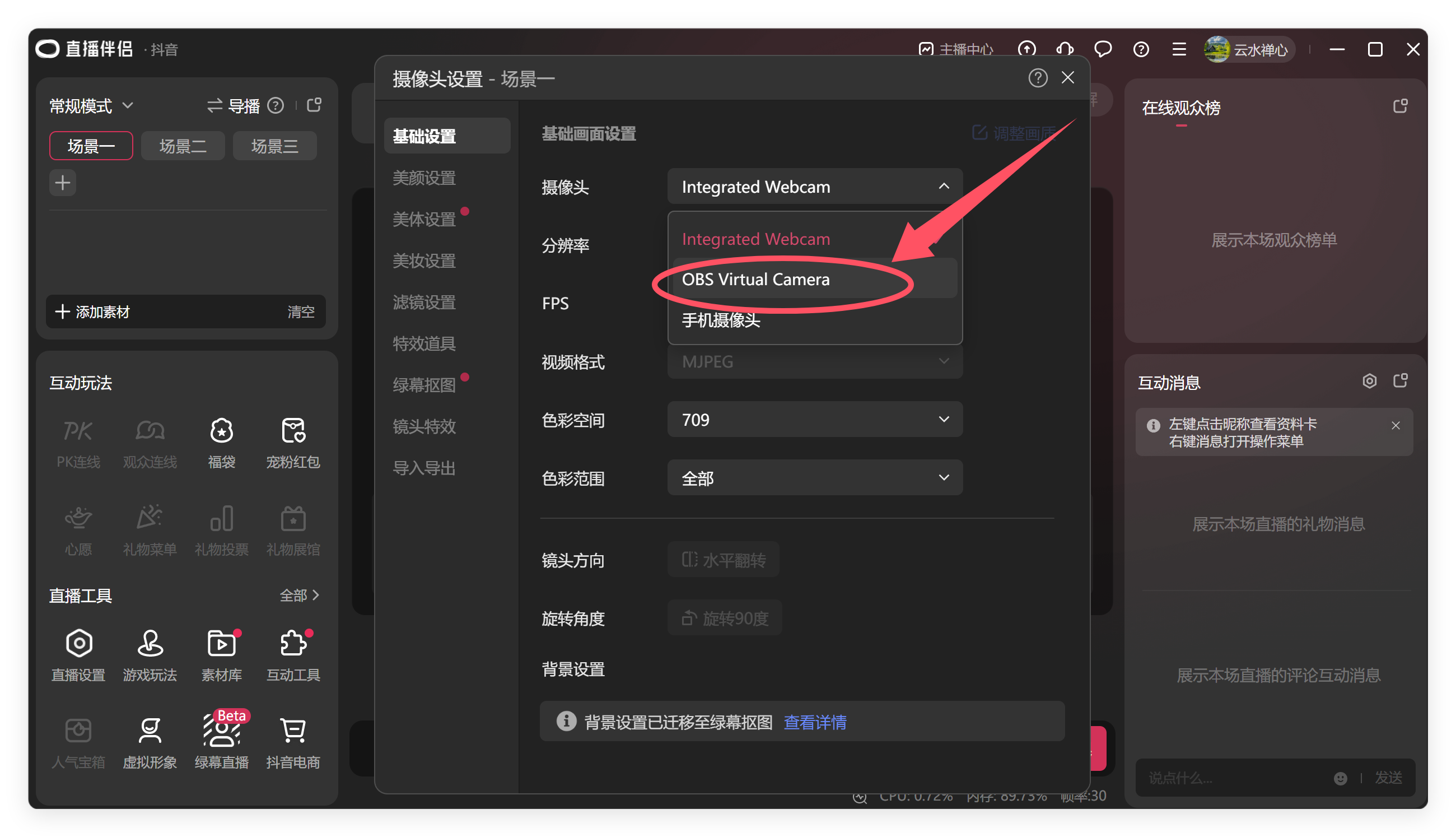Viewport: 1456px width, 837px height.
Task: Open the PK连线 interaction icon
Action: pos(78,443)
